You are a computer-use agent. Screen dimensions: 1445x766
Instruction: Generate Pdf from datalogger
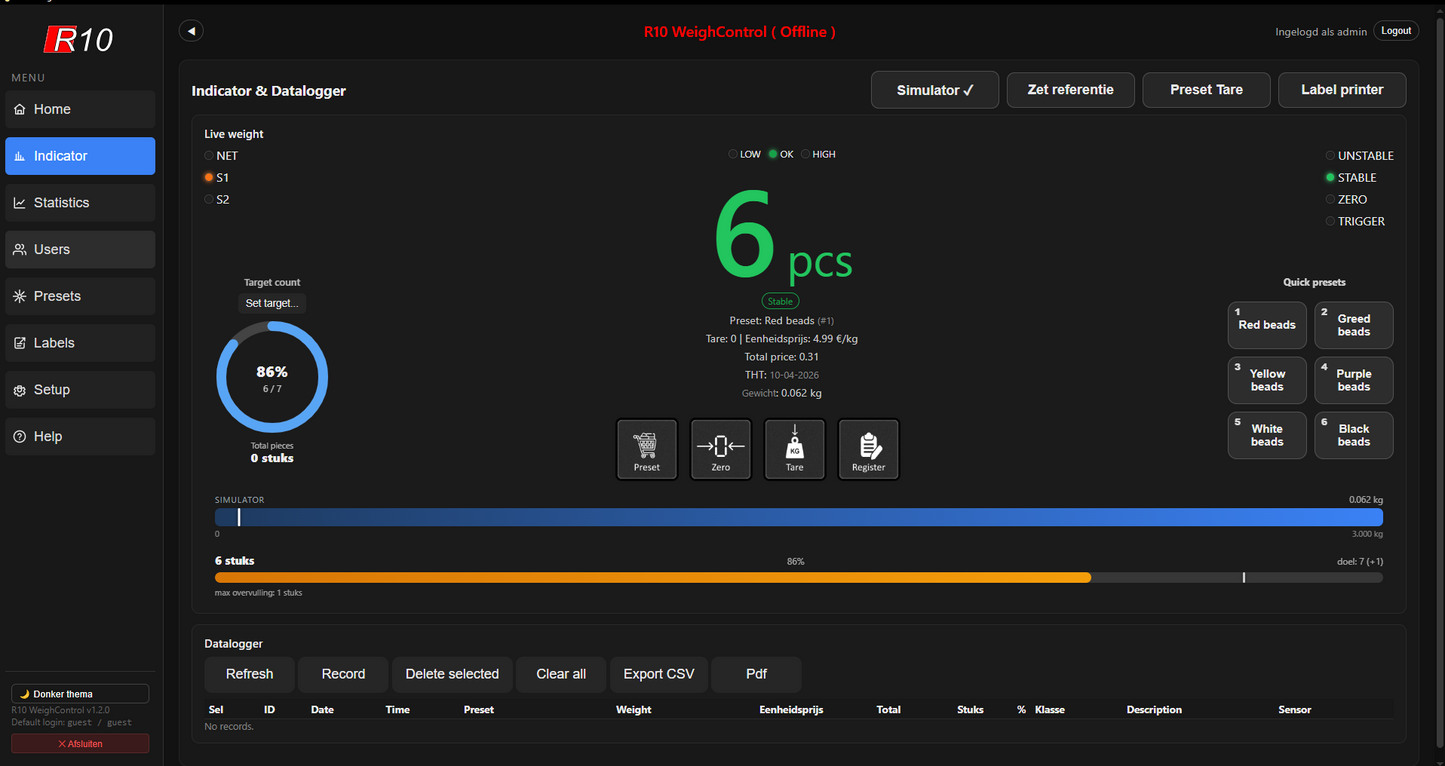[756, 674]
